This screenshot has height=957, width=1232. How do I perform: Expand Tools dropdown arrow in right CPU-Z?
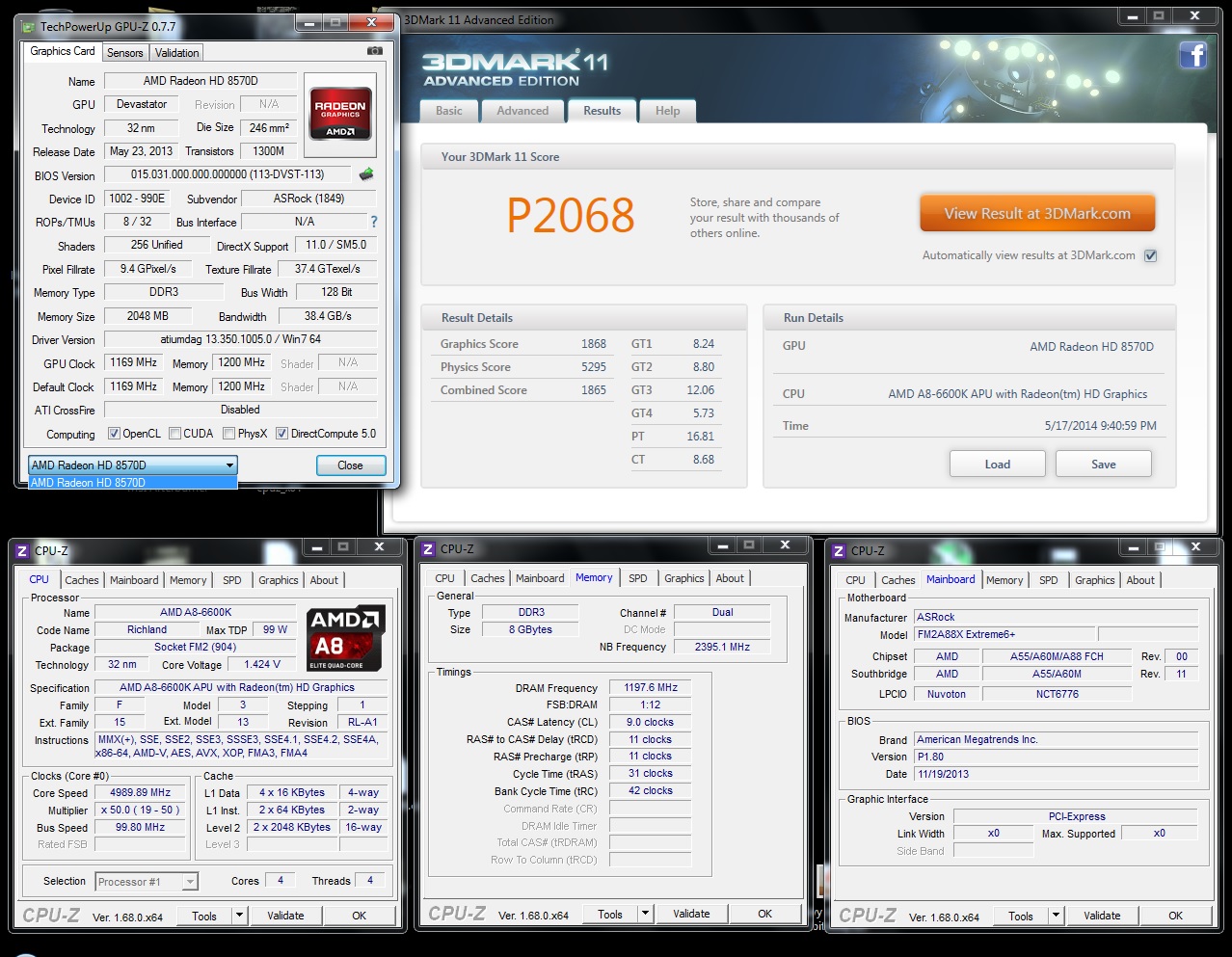pos(1057,916)
